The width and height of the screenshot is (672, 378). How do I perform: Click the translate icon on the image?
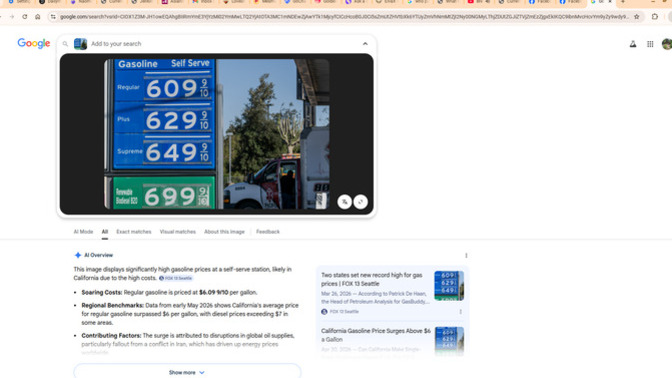pyautogui.click(x=345, y=202)
